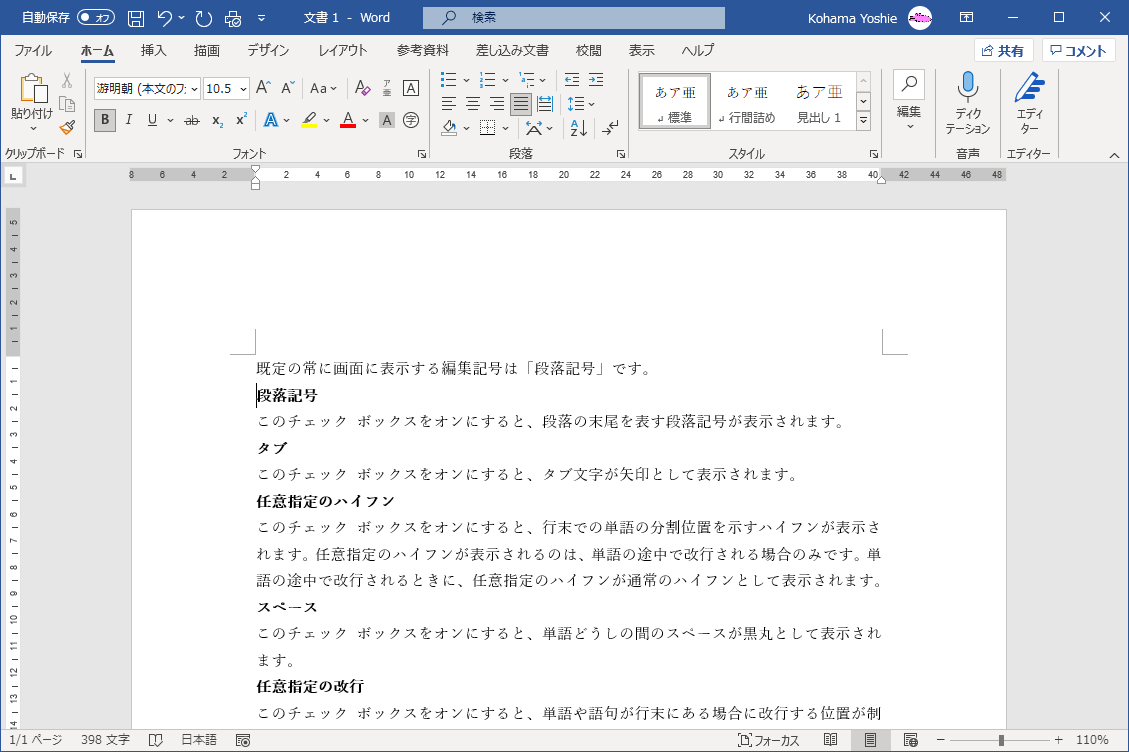
Task: Decrease font size with shrink font icon
Action: coord(287,88)
